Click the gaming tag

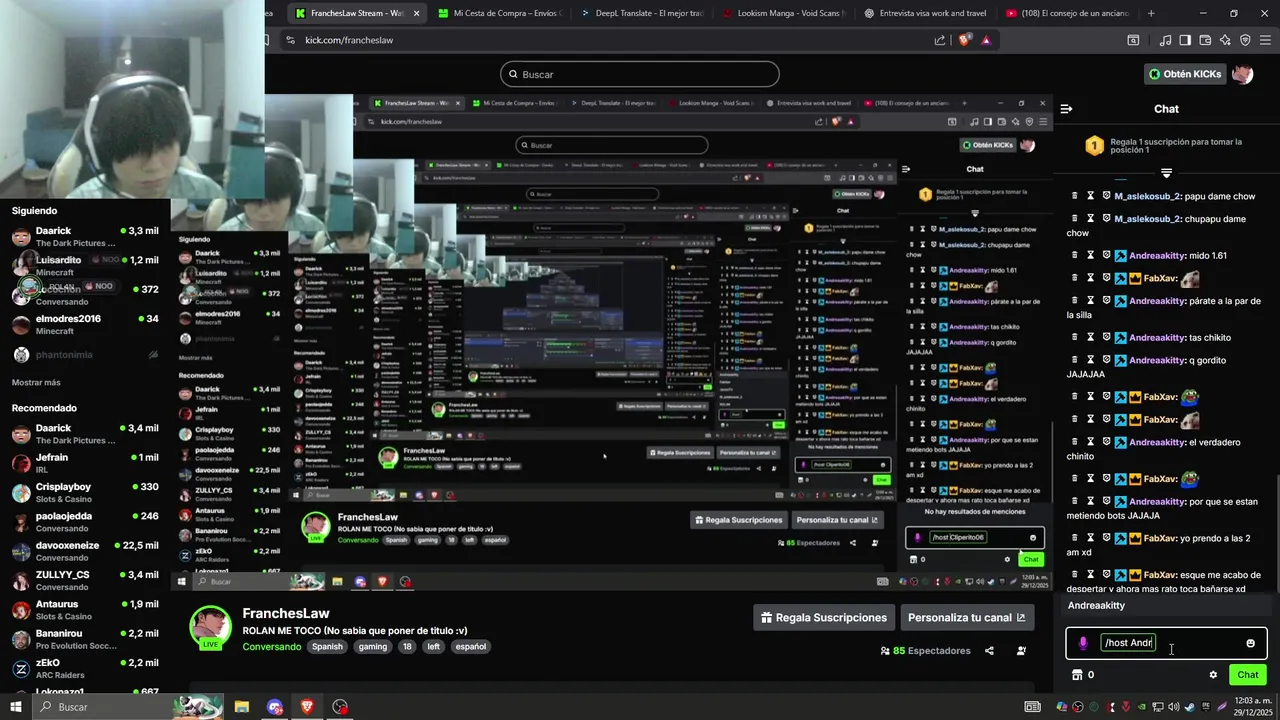pos(373,647)
